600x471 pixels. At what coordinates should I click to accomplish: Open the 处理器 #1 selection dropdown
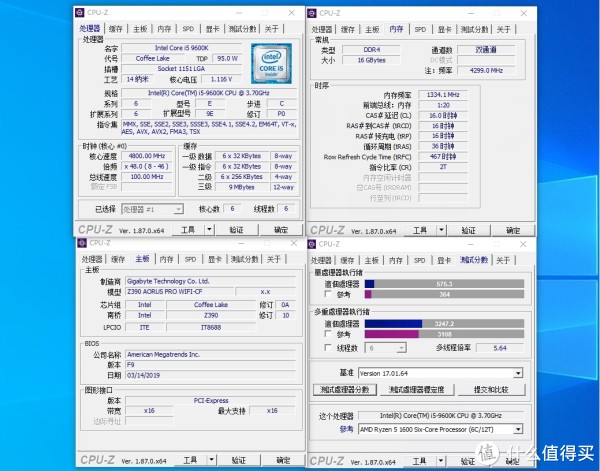pos(178,209)
